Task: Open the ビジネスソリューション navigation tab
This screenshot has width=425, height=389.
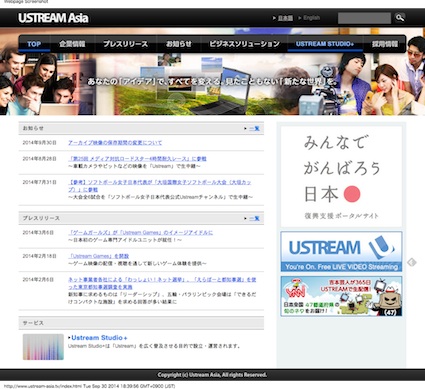Action: [x=244, y=44]
